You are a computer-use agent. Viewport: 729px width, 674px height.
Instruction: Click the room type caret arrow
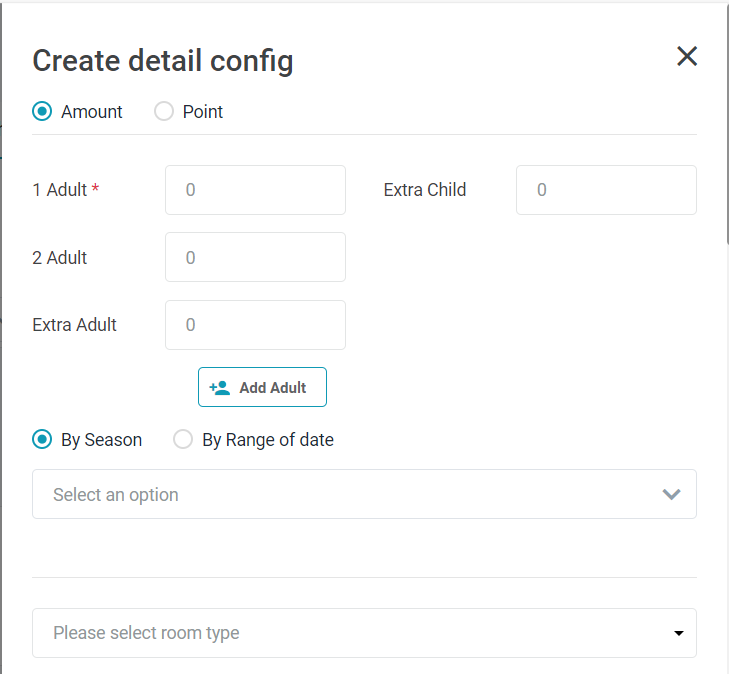(679, 634)
